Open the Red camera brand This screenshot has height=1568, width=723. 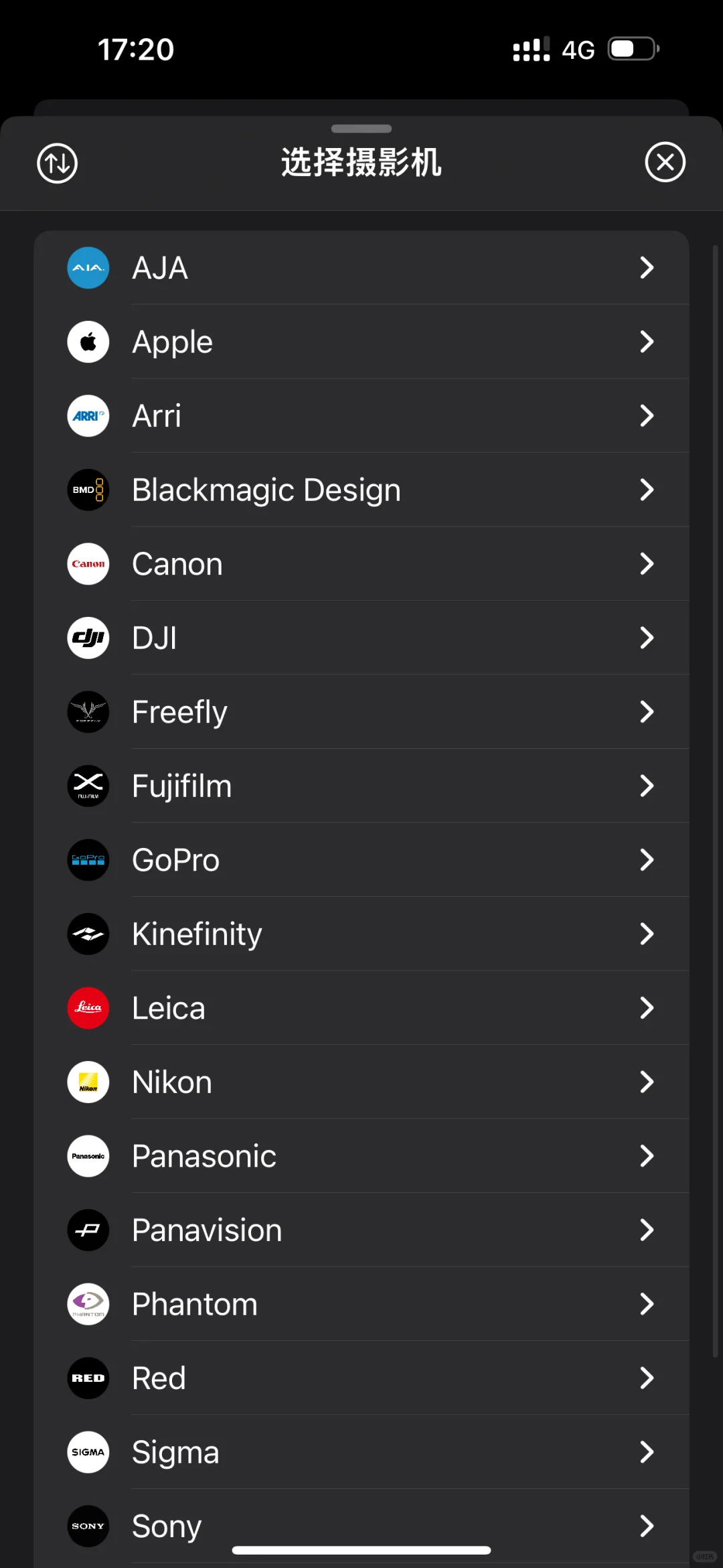[x=159, y=1378]
